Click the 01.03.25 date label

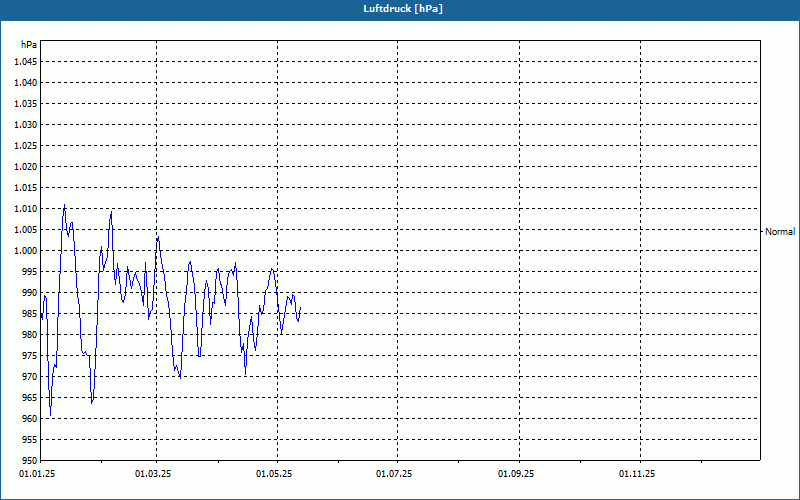point(153,474)
